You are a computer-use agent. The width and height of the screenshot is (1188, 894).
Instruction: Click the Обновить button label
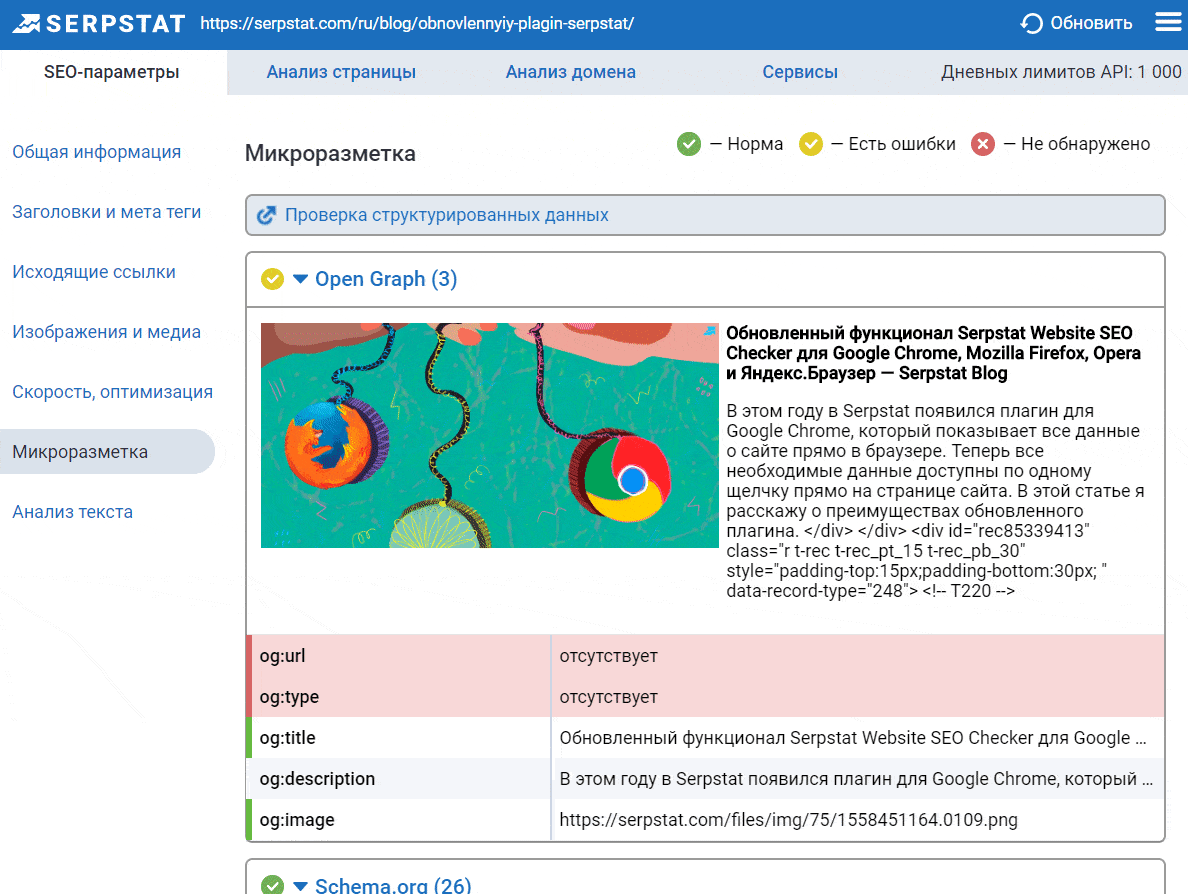point(1091,23)
